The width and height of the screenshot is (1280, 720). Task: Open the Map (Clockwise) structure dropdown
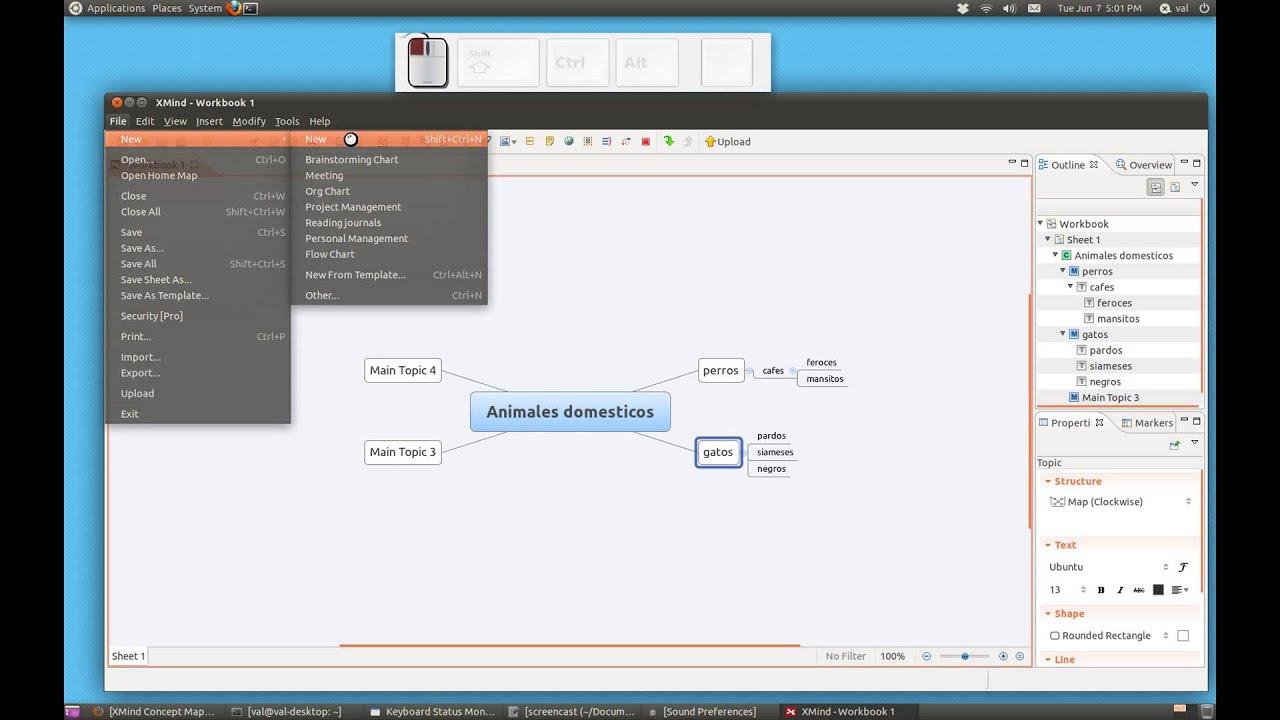click(1120, 502)
